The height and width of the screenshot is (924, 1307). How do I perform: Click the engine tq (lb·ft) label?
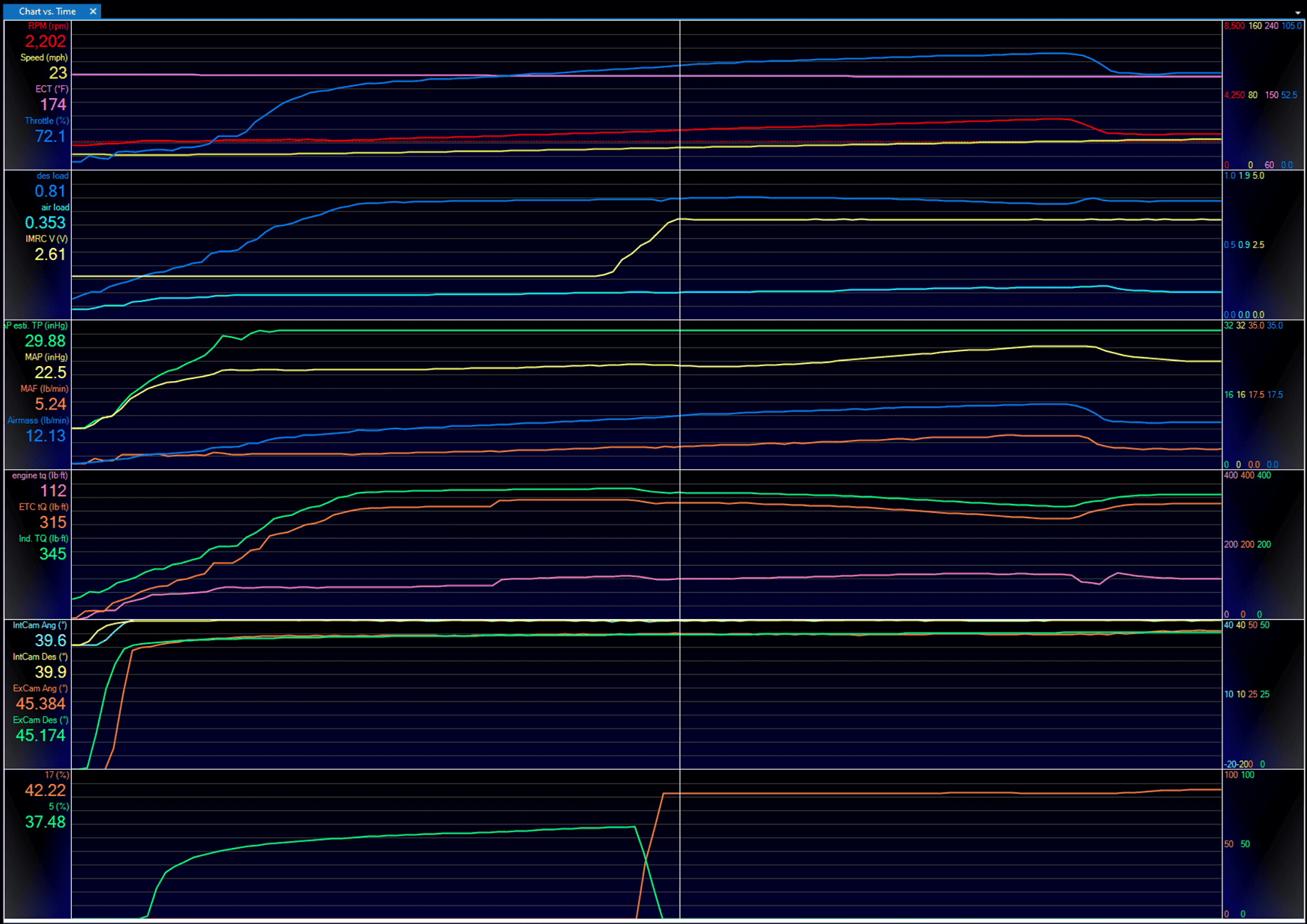point(41,476)
